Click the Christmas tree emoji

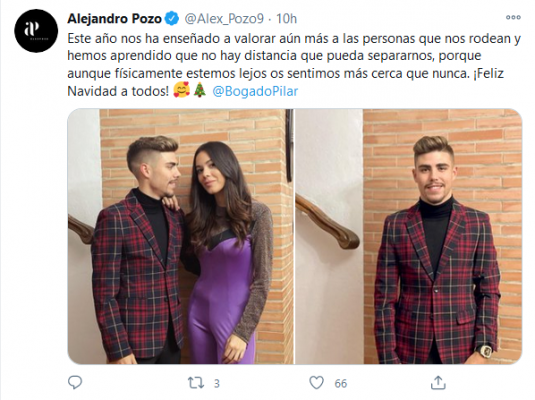[200, 91]
